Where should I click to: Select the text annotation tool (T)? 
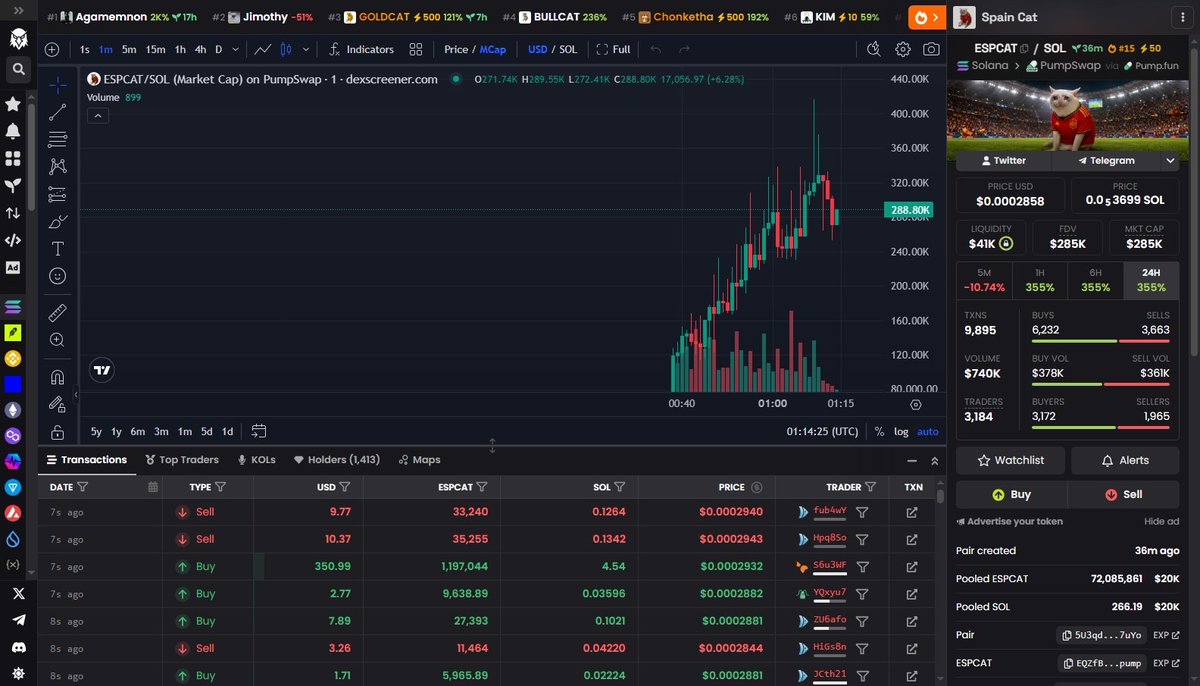point(57,248)
